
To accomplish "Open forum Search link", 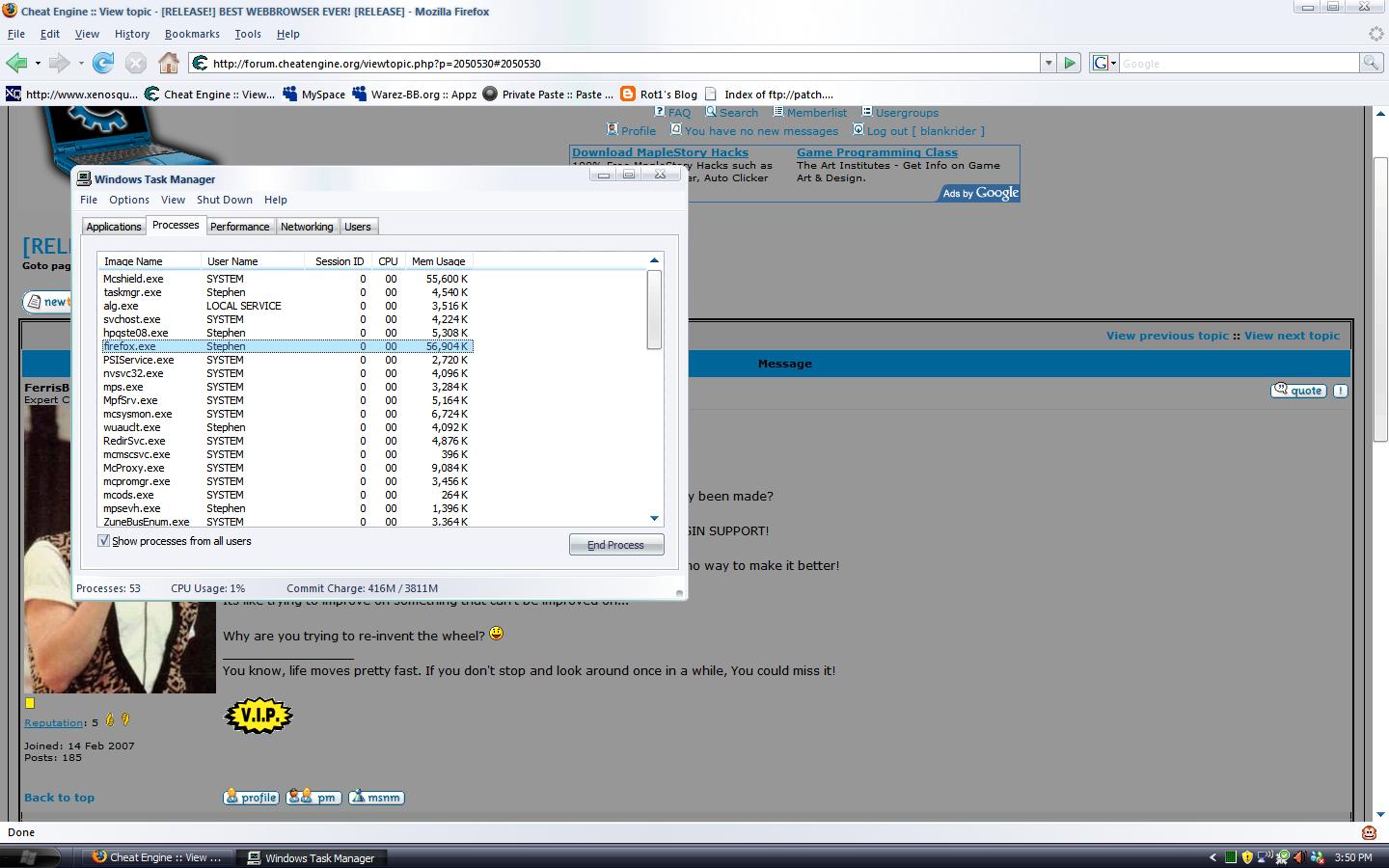I will tap(738, 113).
